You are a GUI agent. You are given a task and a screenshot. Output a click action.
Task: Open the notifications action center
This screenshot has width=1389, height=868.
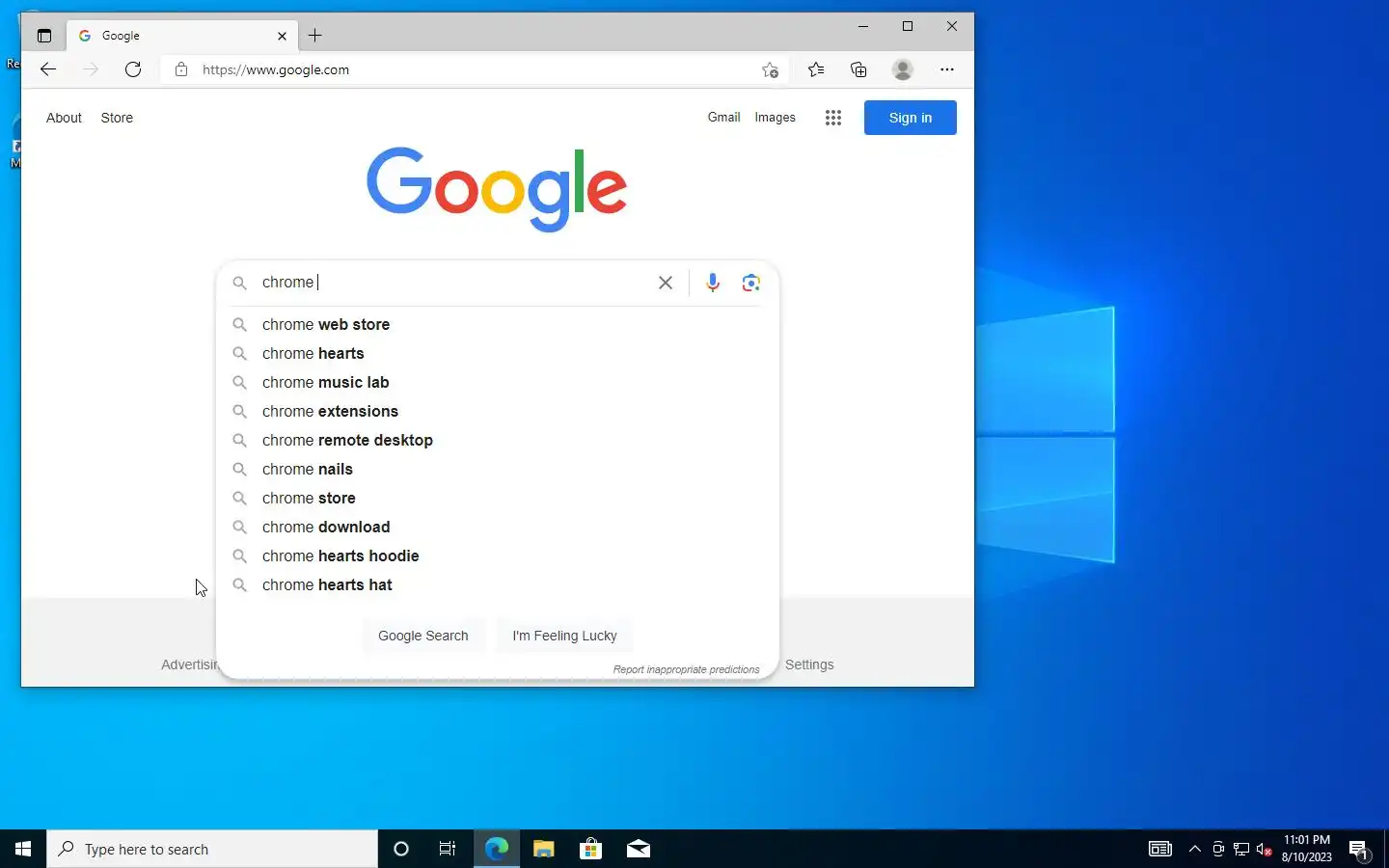(1359, 850)
